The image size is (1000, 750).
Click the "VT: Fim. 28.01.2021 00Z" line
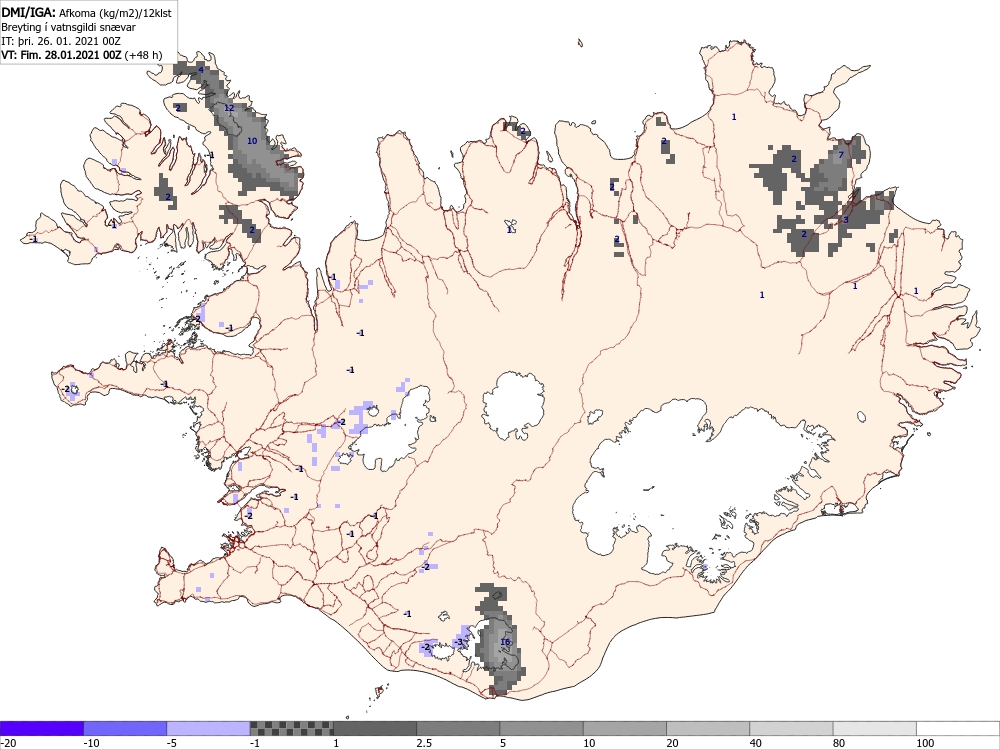(x=61, y=55)
